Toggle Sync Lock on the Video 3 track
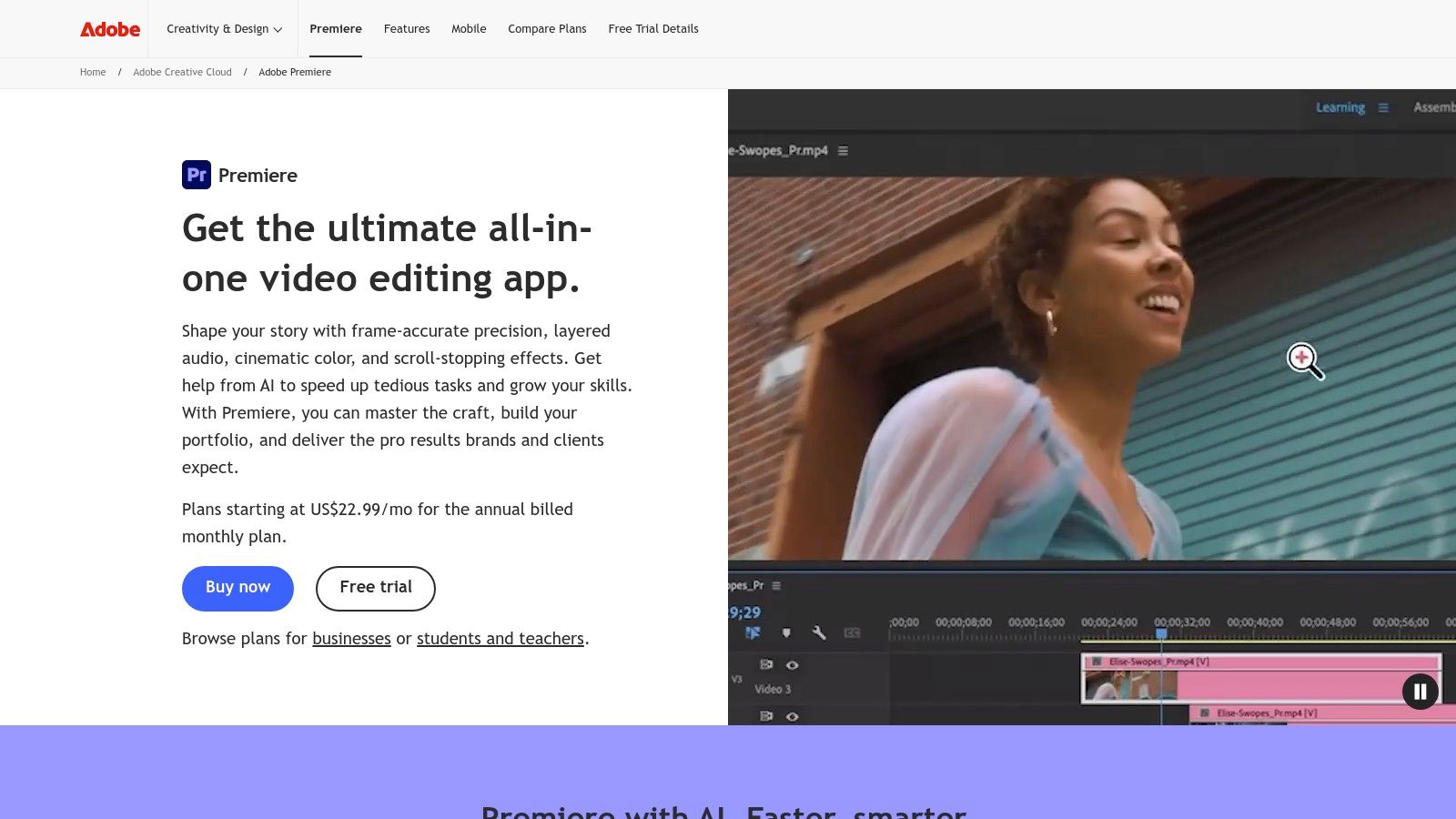This screenshot has height=819, width=1456. click(765, 663)
